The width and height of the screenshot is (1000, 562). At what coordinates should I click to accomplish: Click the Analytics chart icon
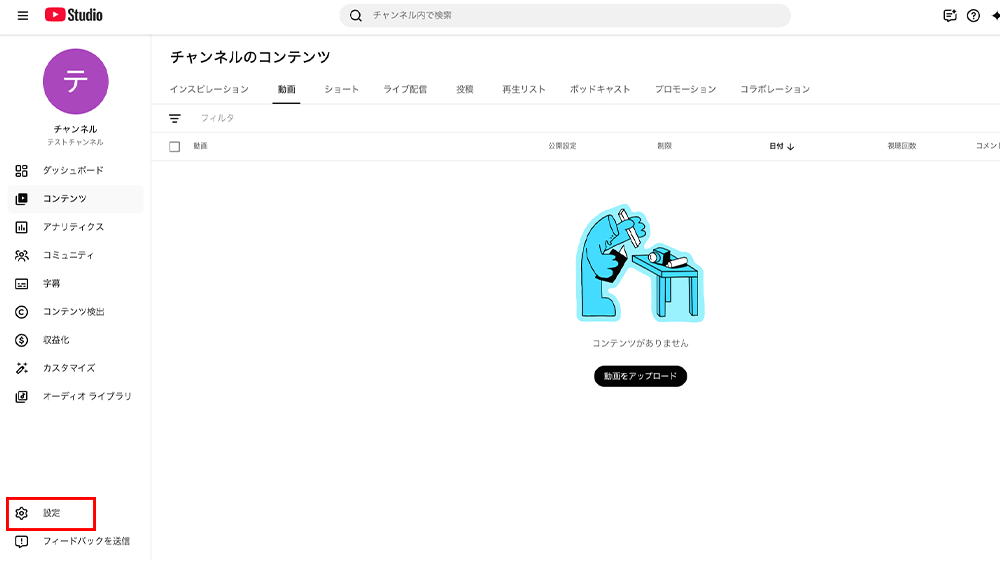coord(22,227)
